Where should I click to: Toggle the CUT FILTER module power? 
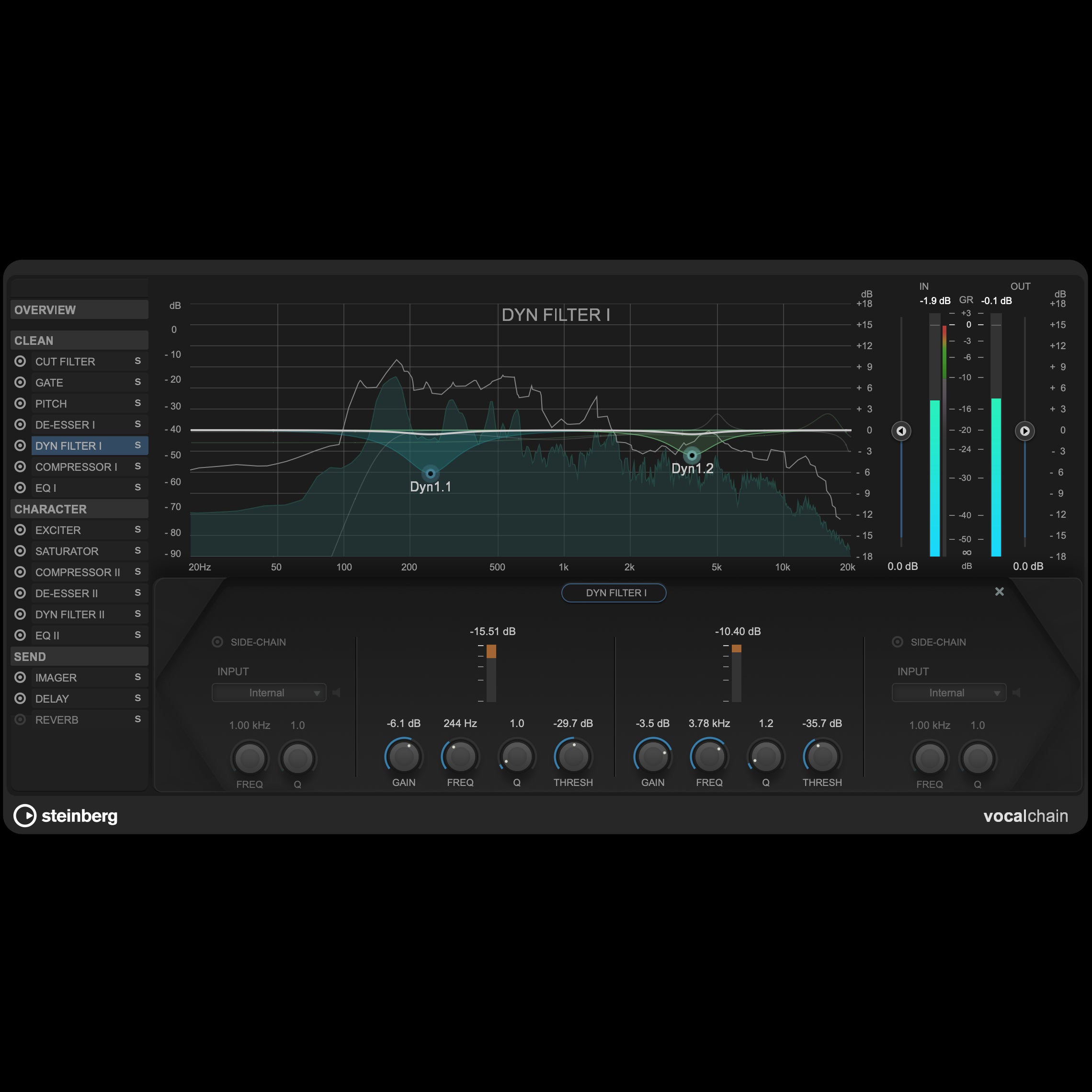20,361
